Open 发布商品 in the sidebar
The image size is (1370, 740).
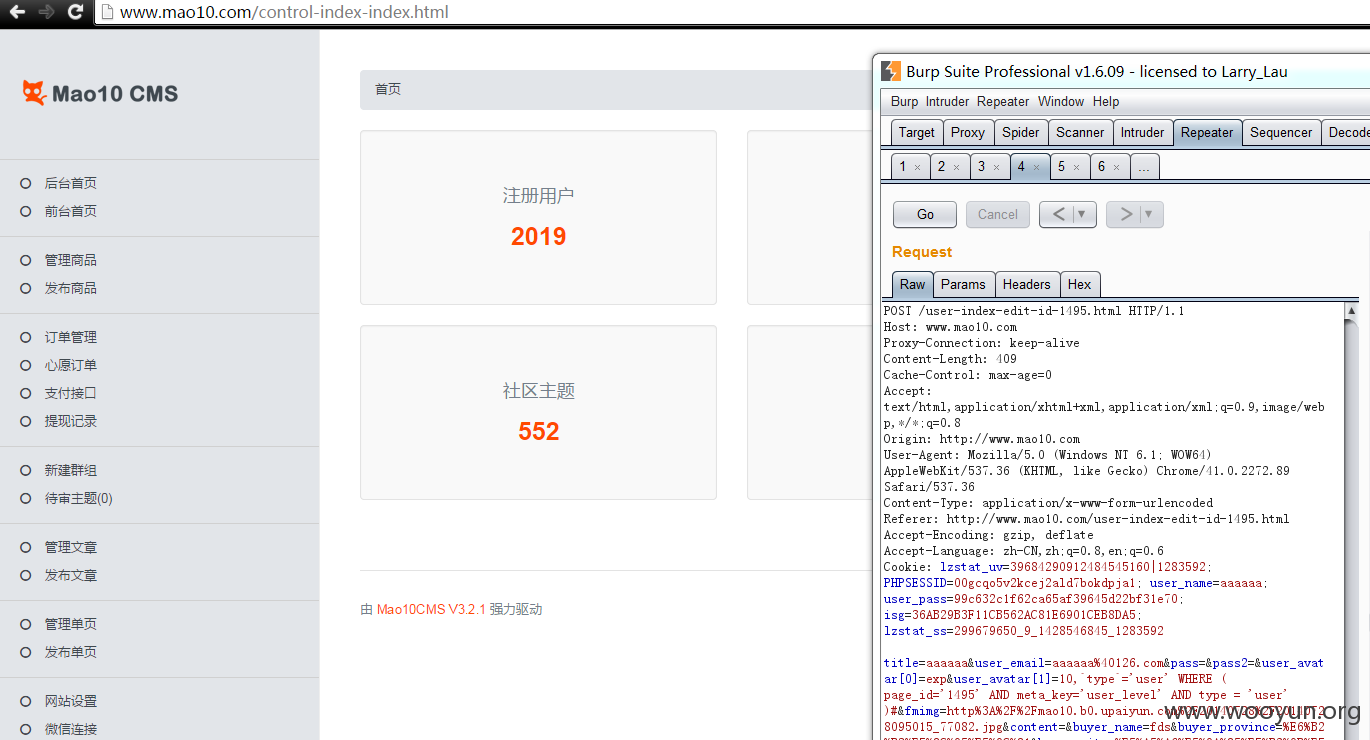70,288
